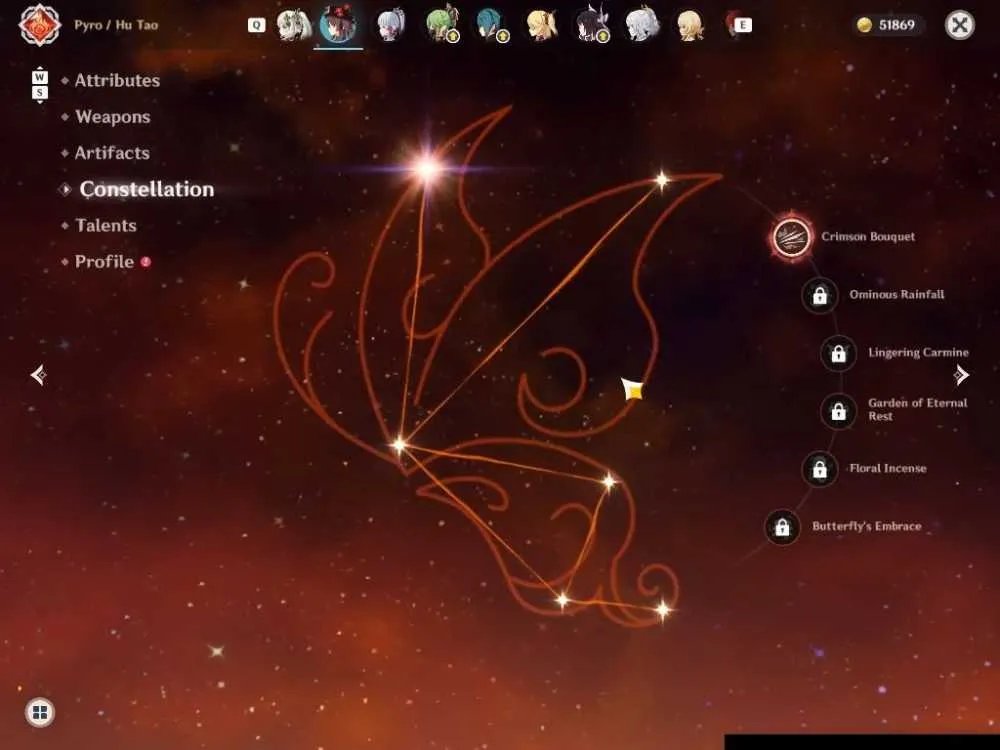Switch to the green-haired character portrait
This screenshot has height=750, width=1000.
443,24
